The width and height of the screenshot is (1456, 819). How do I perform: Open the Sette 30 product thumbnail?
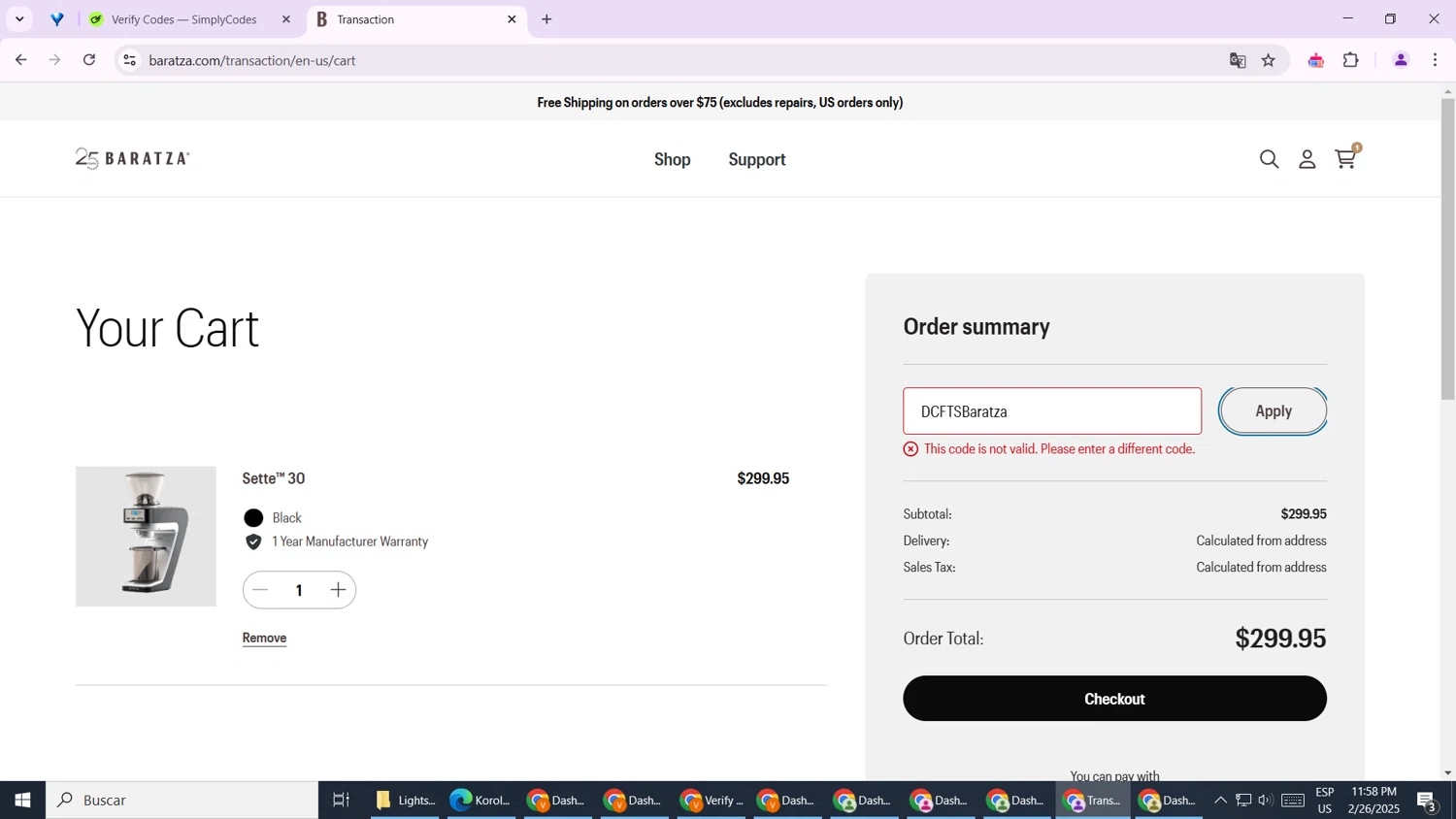[x=146, y=537]
